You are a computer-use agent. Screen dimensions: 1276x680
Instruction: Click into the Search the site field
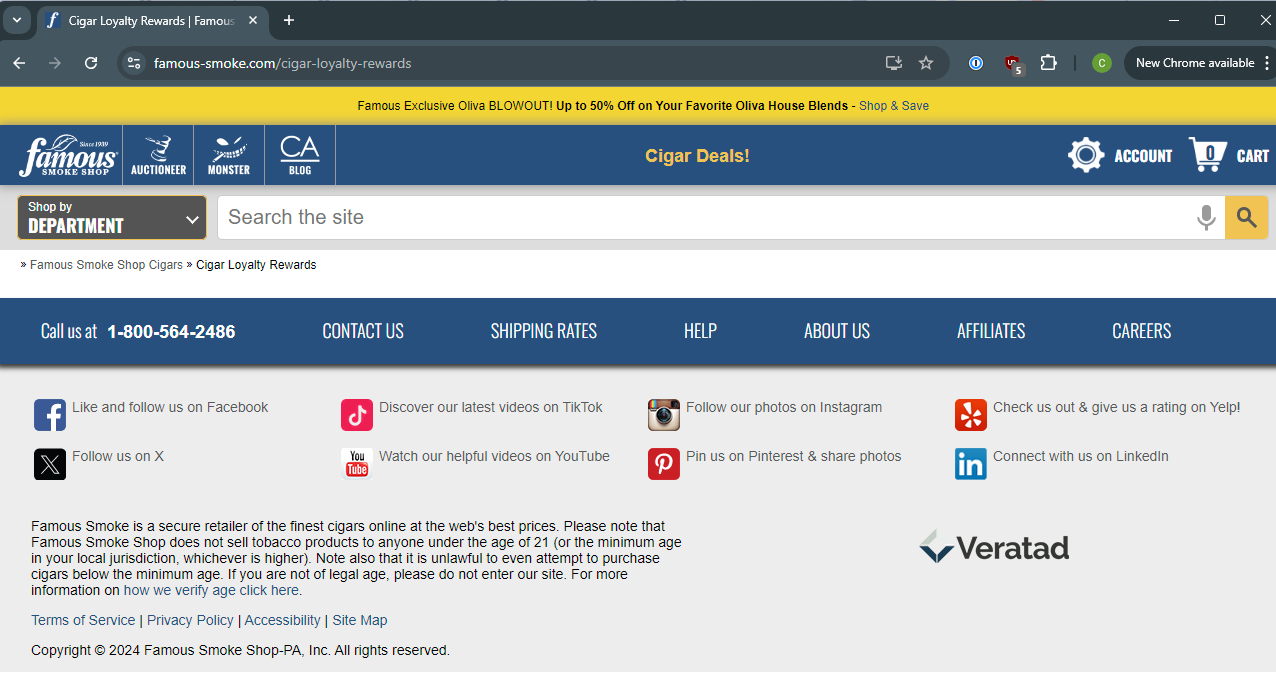click(700, 217)
